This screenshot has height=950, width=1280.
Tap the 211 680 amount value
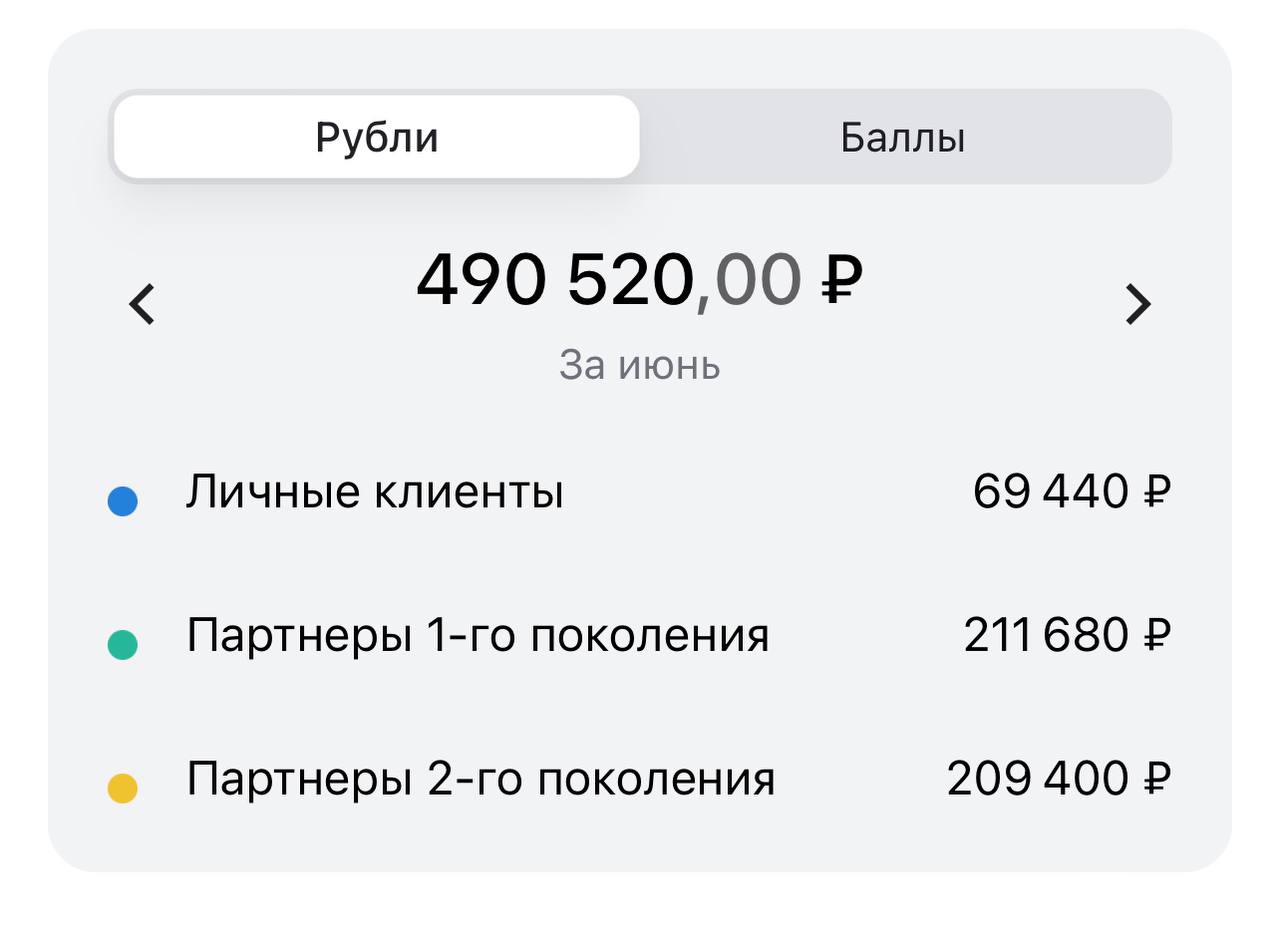pyautogui.click(x=1046, y=635)
